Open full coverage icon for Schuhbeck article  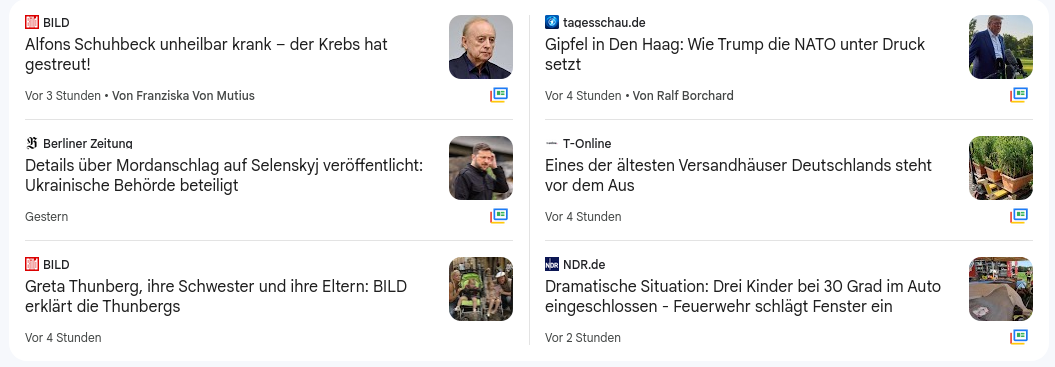tap(499, 95)
